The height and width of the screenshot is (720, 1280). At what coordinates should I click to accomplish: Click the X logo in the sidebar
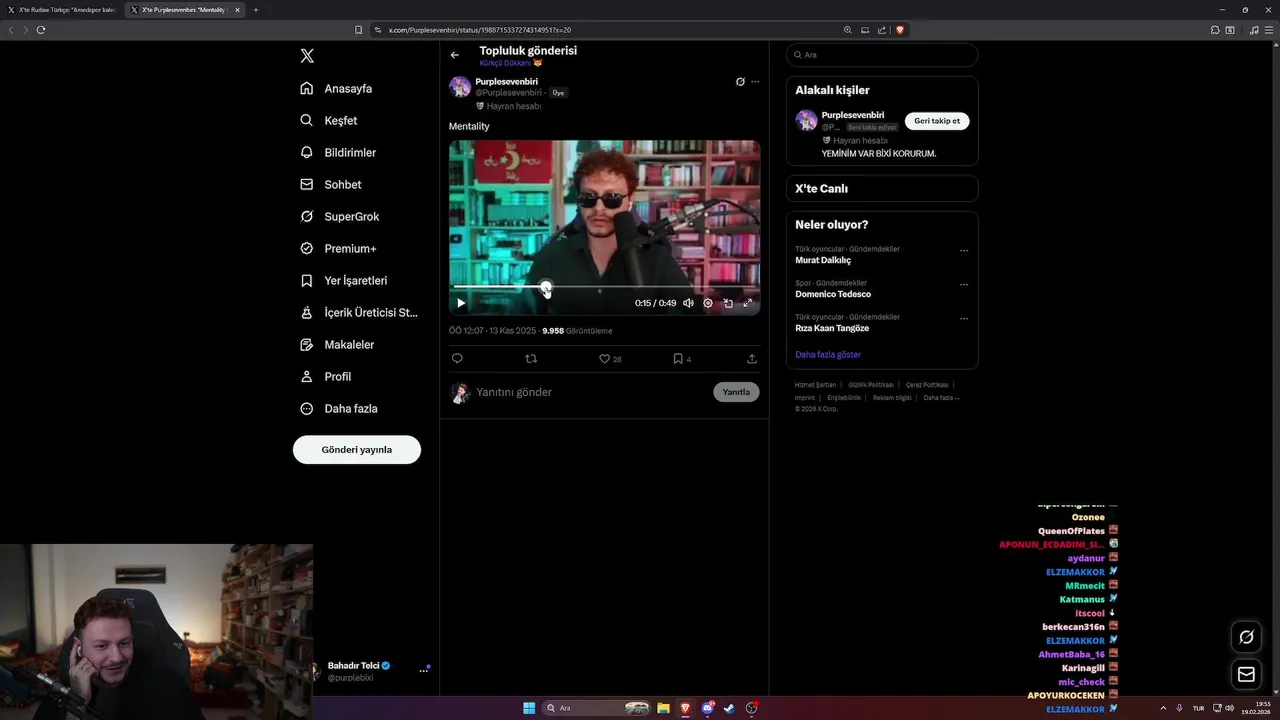tap(307, 56)
